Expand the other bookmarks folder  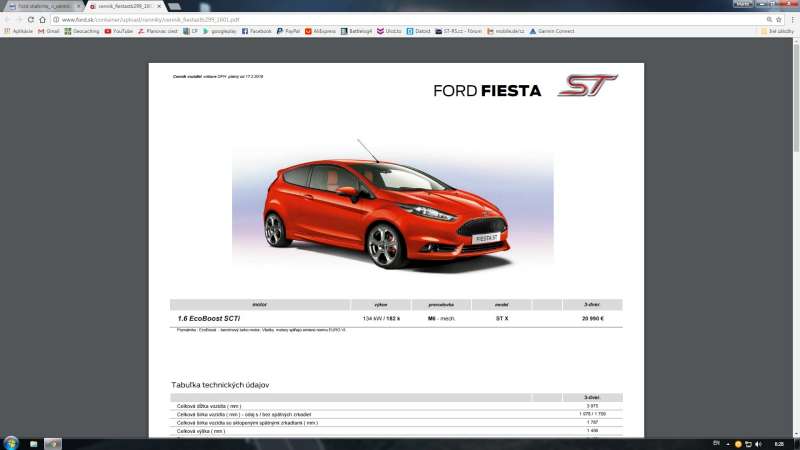(778, 31)
